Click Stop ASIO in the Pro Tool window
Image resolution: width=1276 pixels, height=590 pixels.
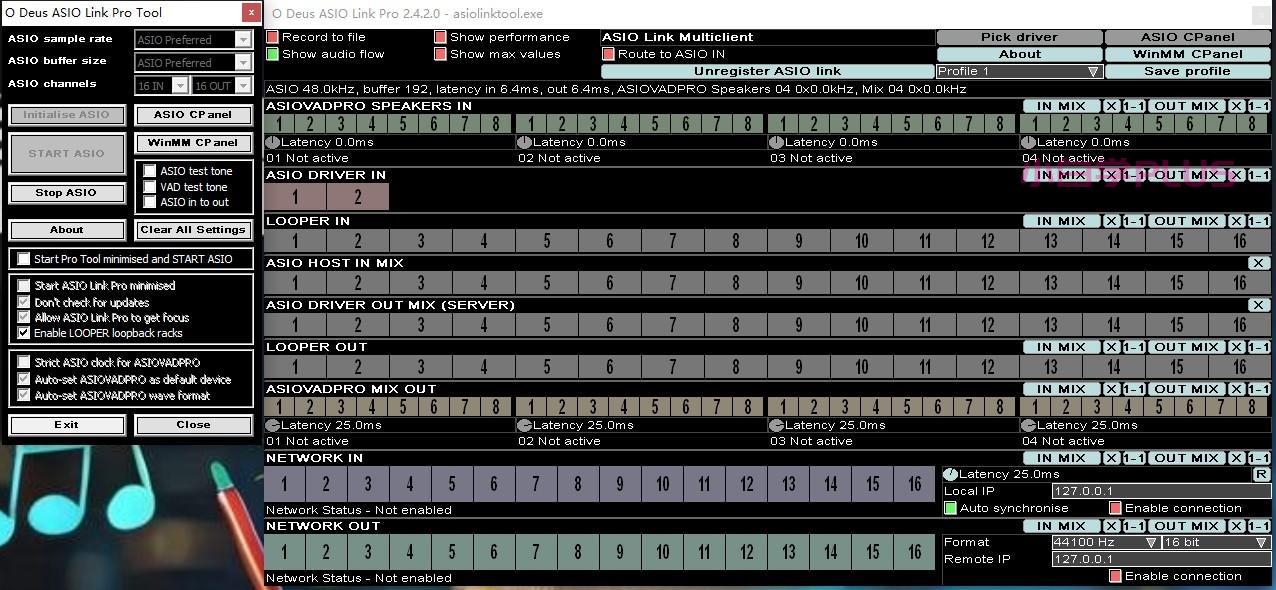(x=66, y=192)
